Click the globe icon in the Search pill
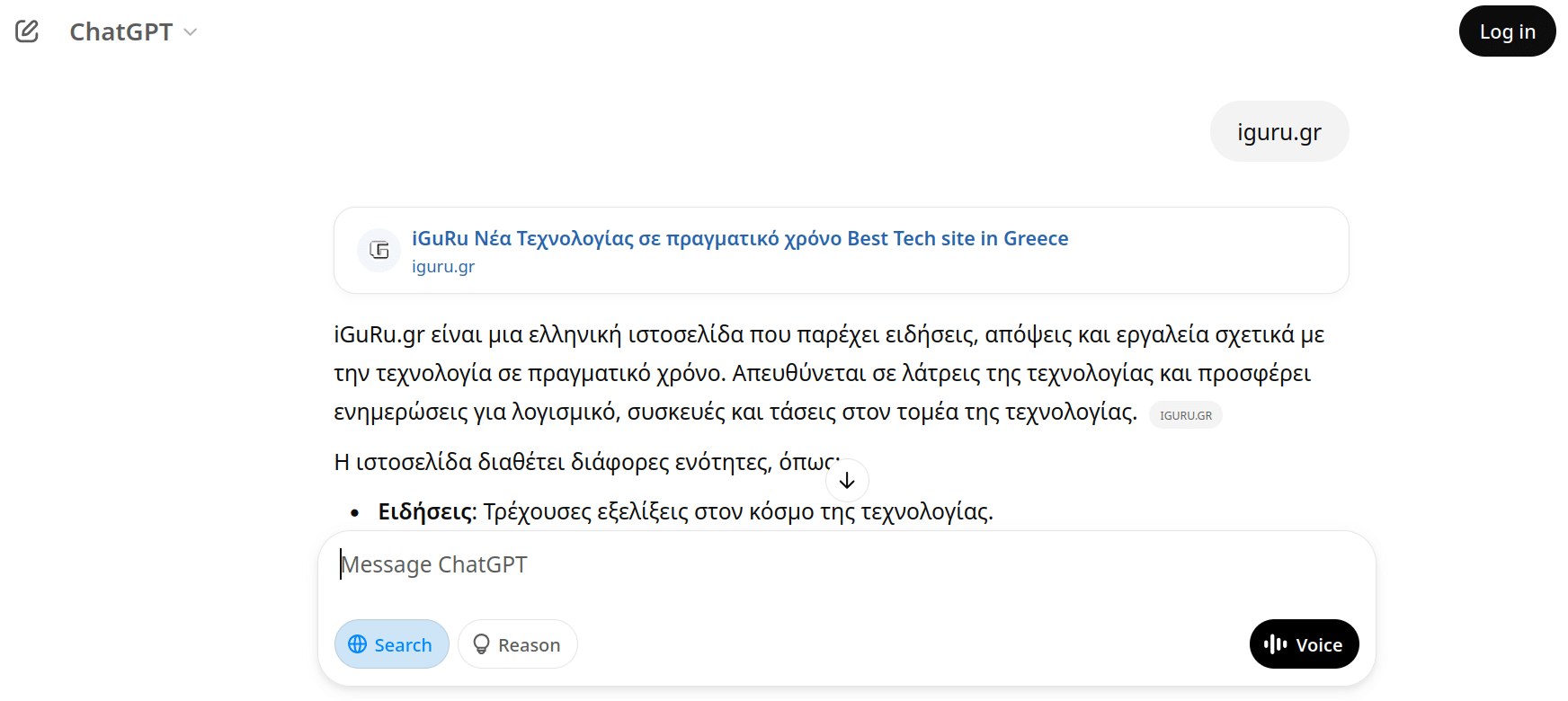This screenshot has height=701, width=1568. tap(358, 644)
